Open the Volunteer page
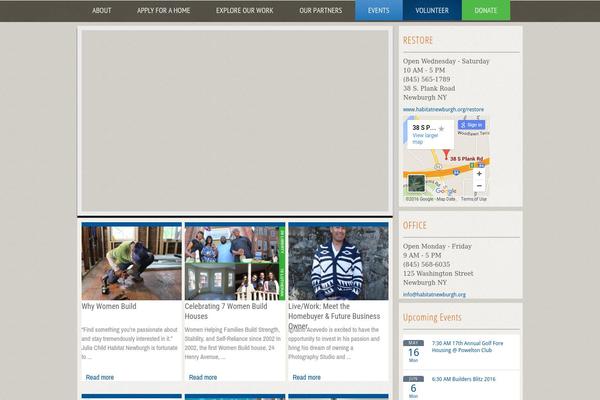 (432, 10)
